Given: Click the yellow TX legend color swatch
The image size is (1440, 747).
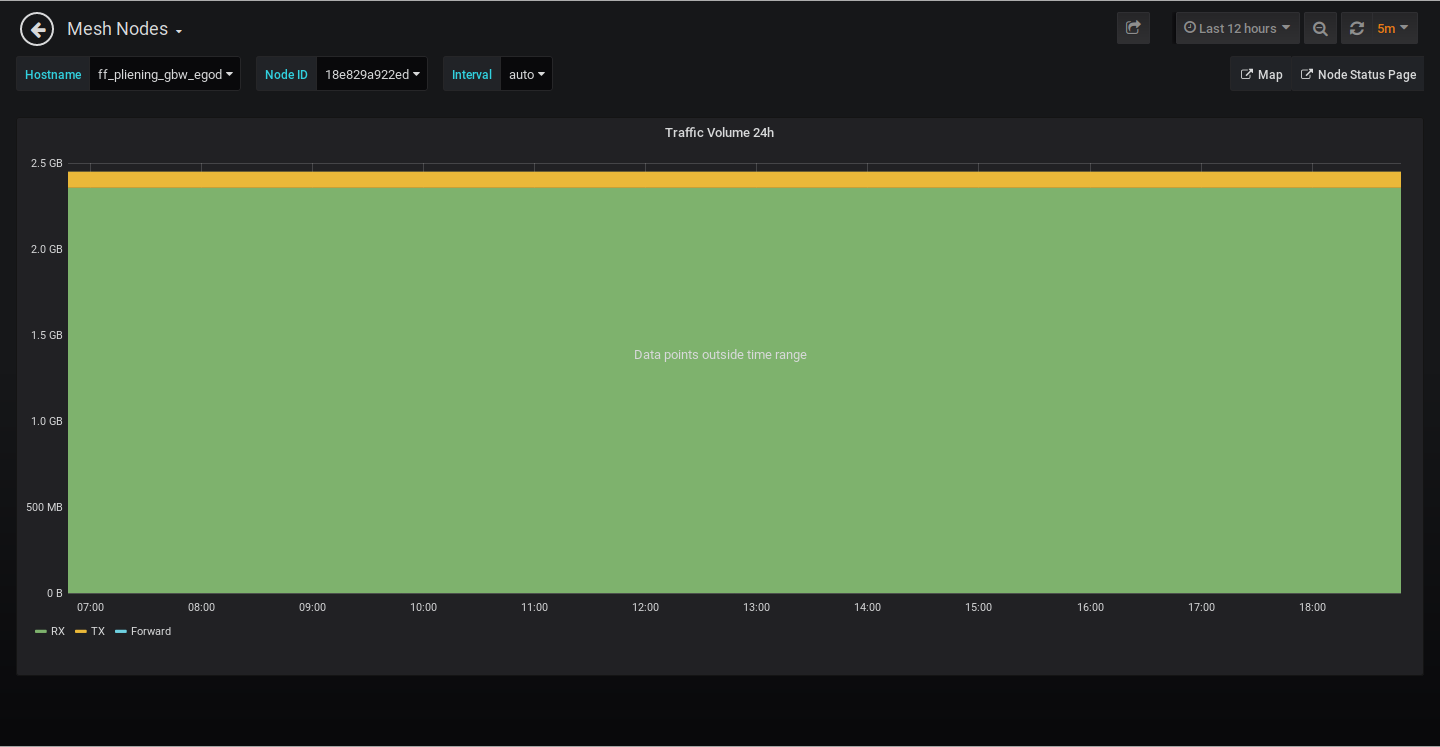Looking at the screenshot, I should point(81,631).
